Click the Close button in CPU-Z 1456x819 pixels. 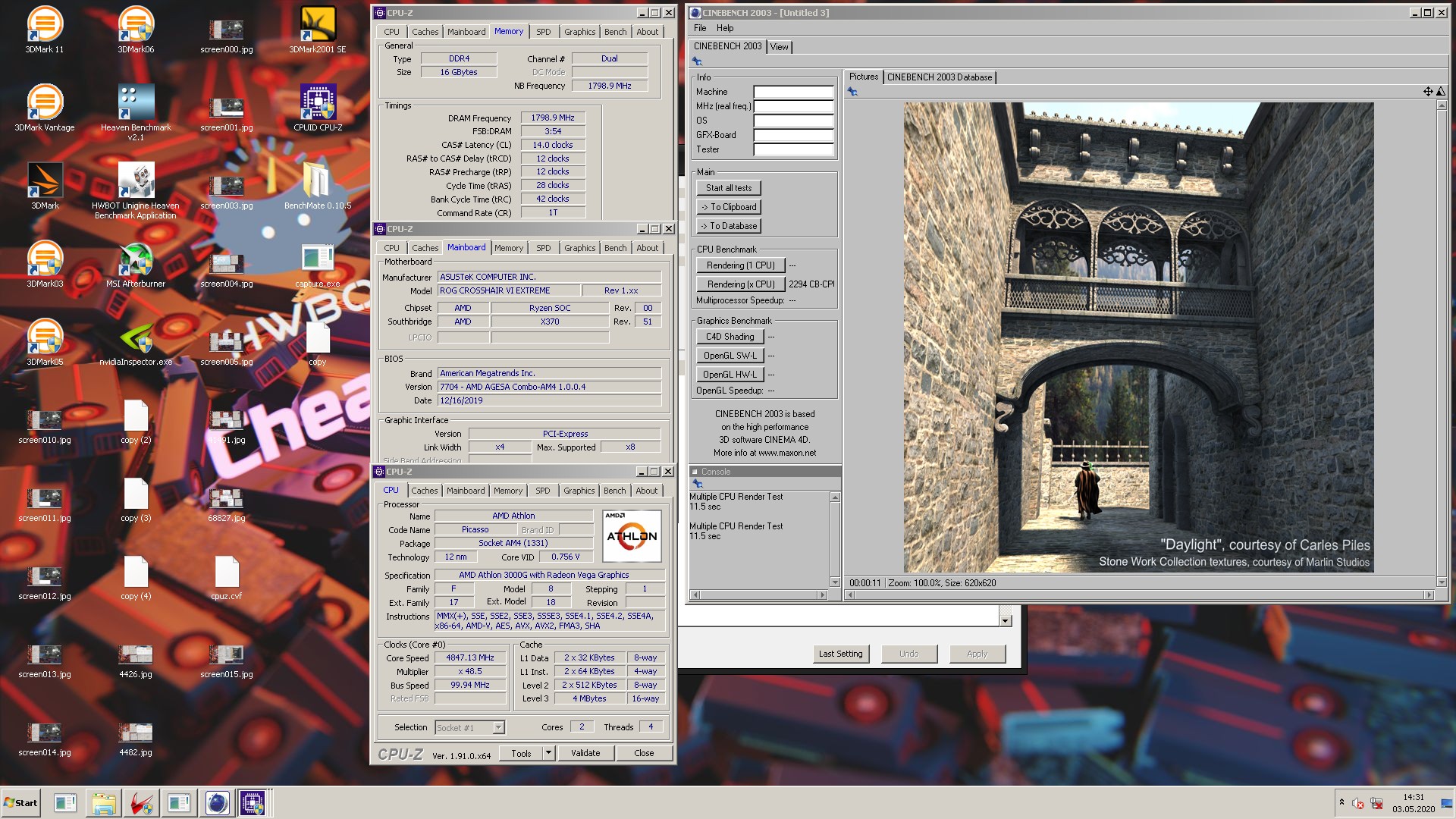(x=644, y=753)
